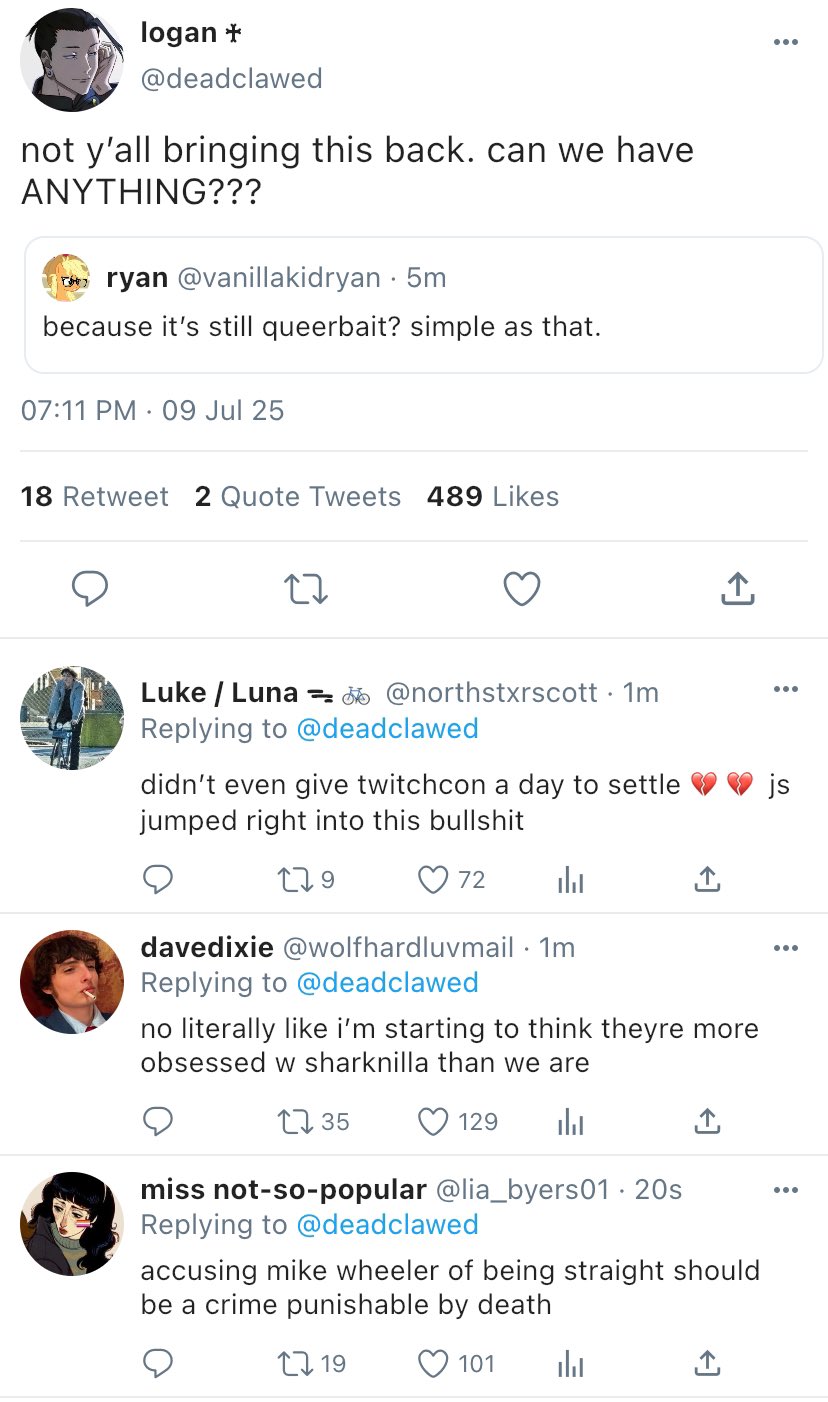Reply to logan's main tweet
828x1402 pixels.
(90, 589)
